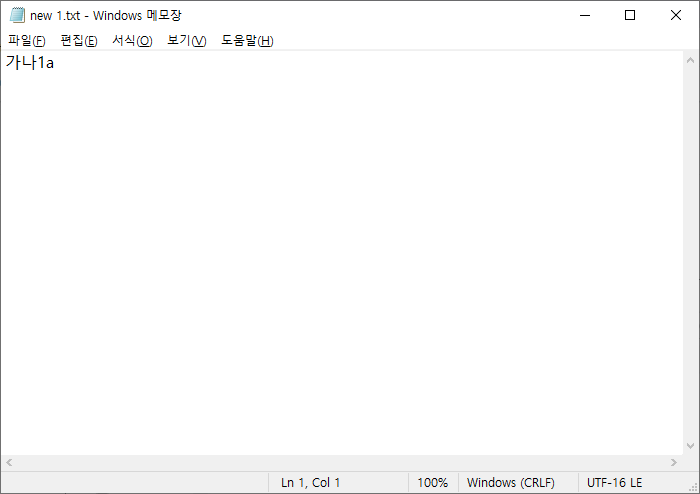Image resolution: width=700 pixels, height=494 pixels.
Task: Click the resize grip in status bar corner
Action: tap(693, 487)
